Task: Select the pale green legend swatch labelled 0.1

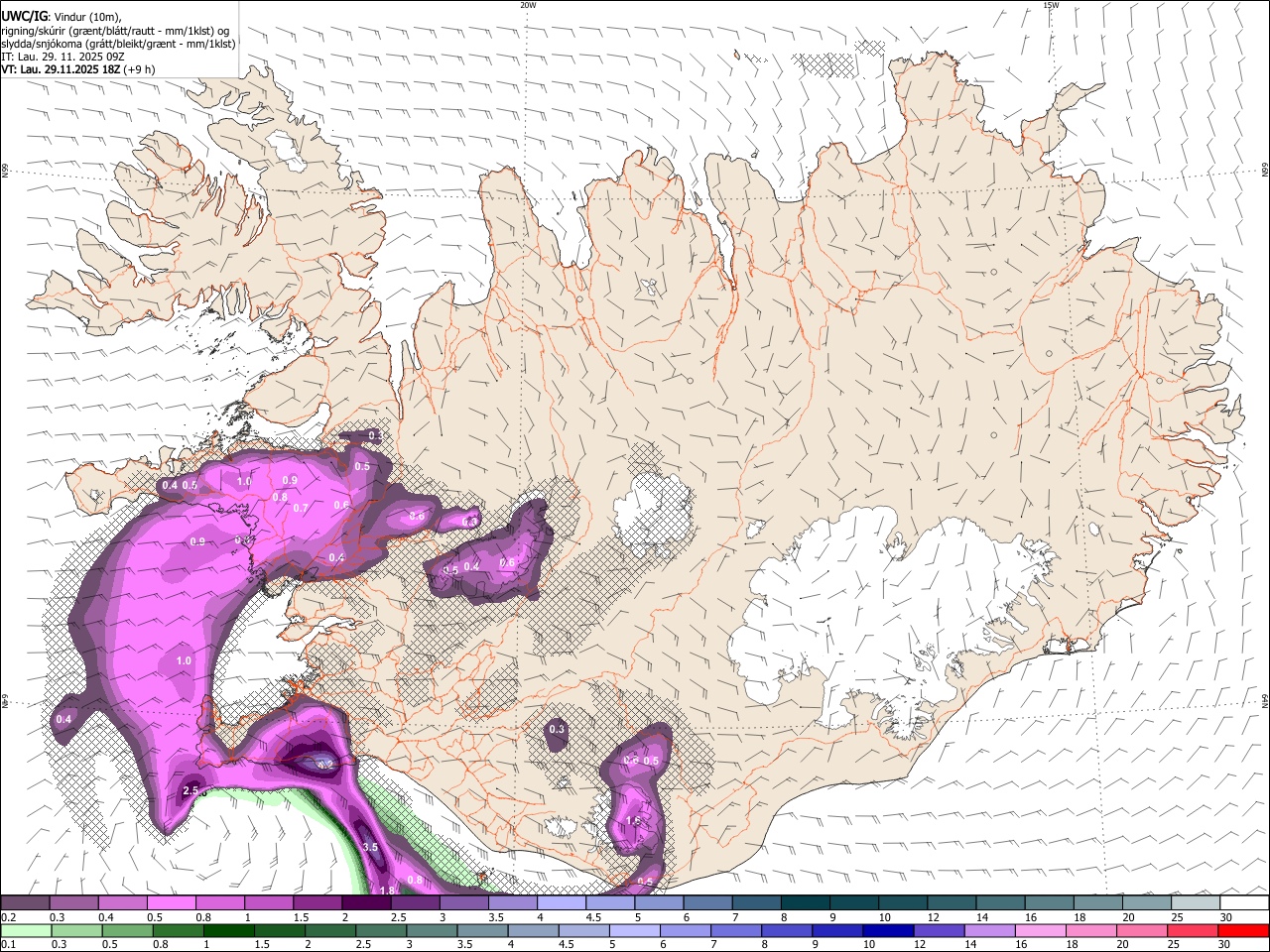Action: 25,931
